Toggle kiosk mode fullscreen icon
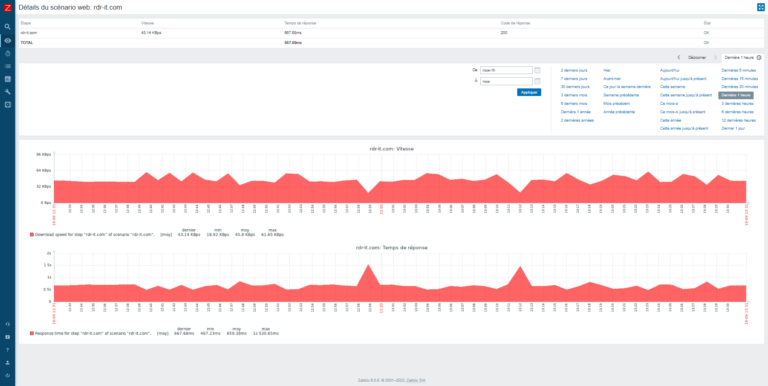Image resolution: width=768 pixels, height=386 pixels. 761,7
